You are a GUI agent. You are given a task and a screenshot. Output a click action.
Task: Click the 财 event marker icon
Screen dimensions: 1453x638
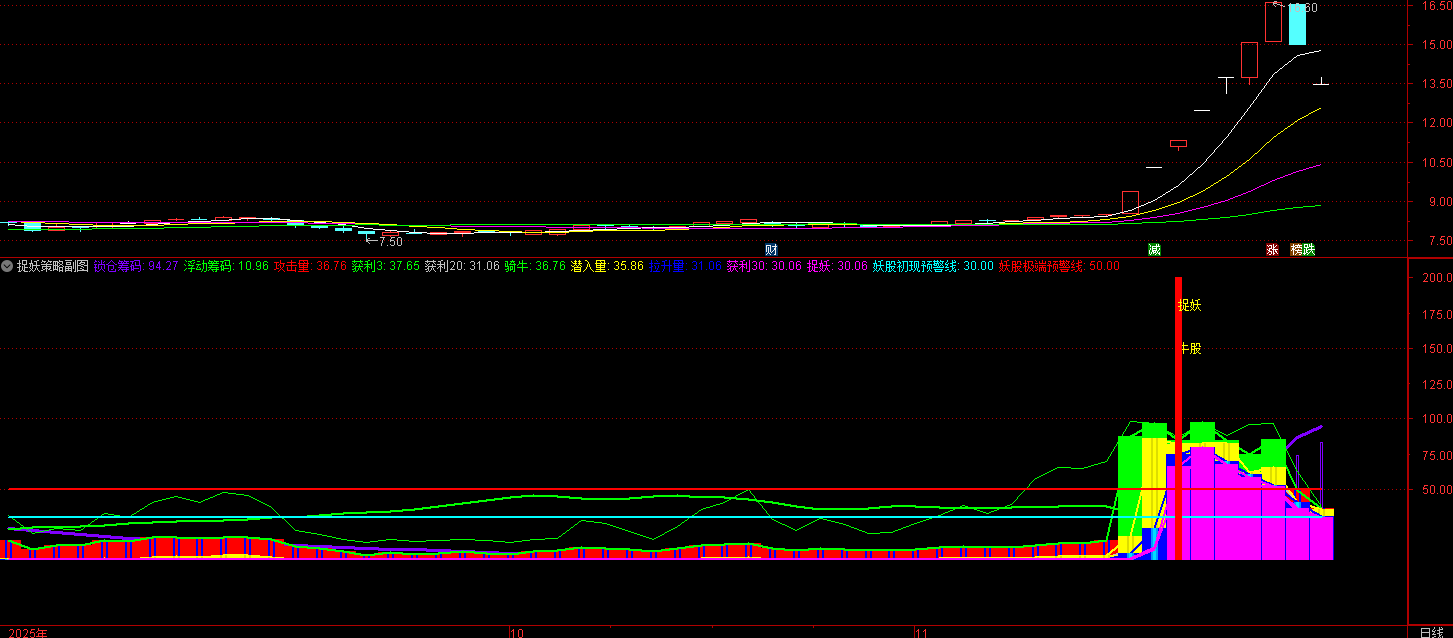[x=771, y=249]
